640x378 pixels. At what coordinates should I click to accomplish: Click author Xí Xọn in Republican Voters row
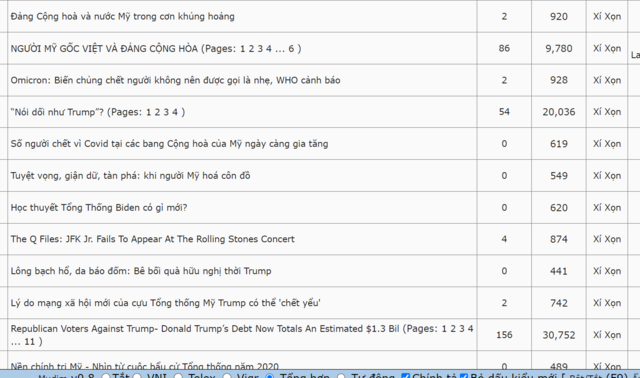click(x=607, y=335)
